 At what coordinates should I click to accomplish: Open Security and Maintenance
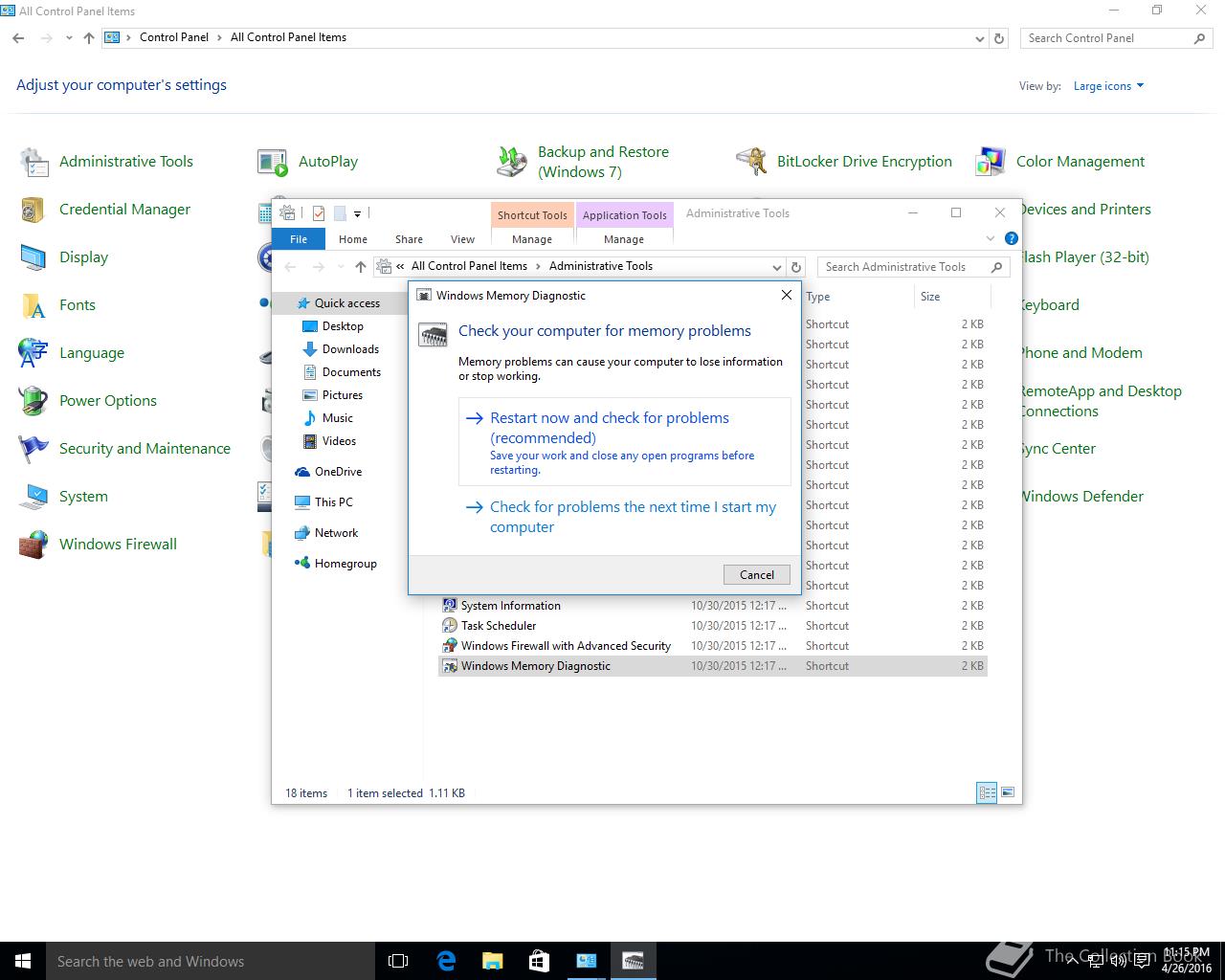pos(124,449)
